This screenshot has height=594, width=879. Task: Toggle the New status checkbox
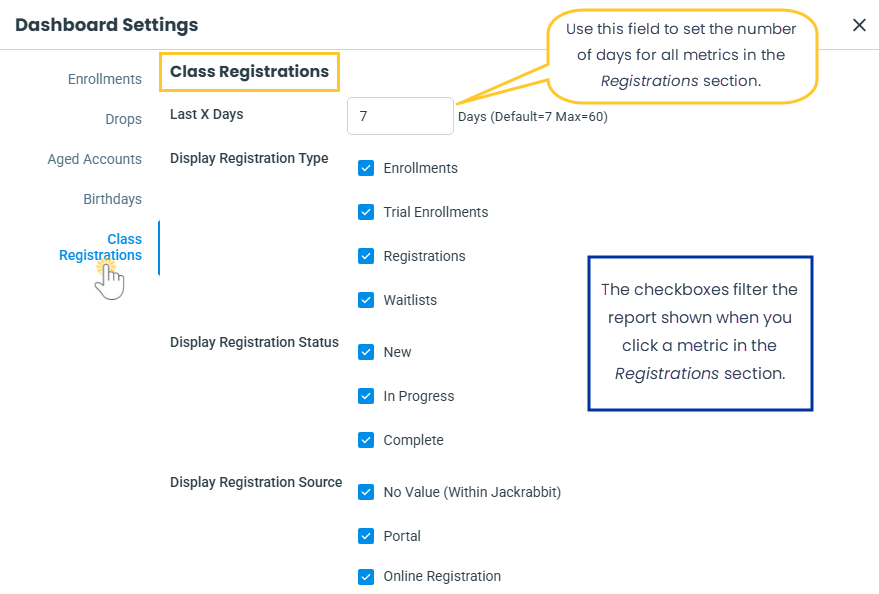coord(366,352)
